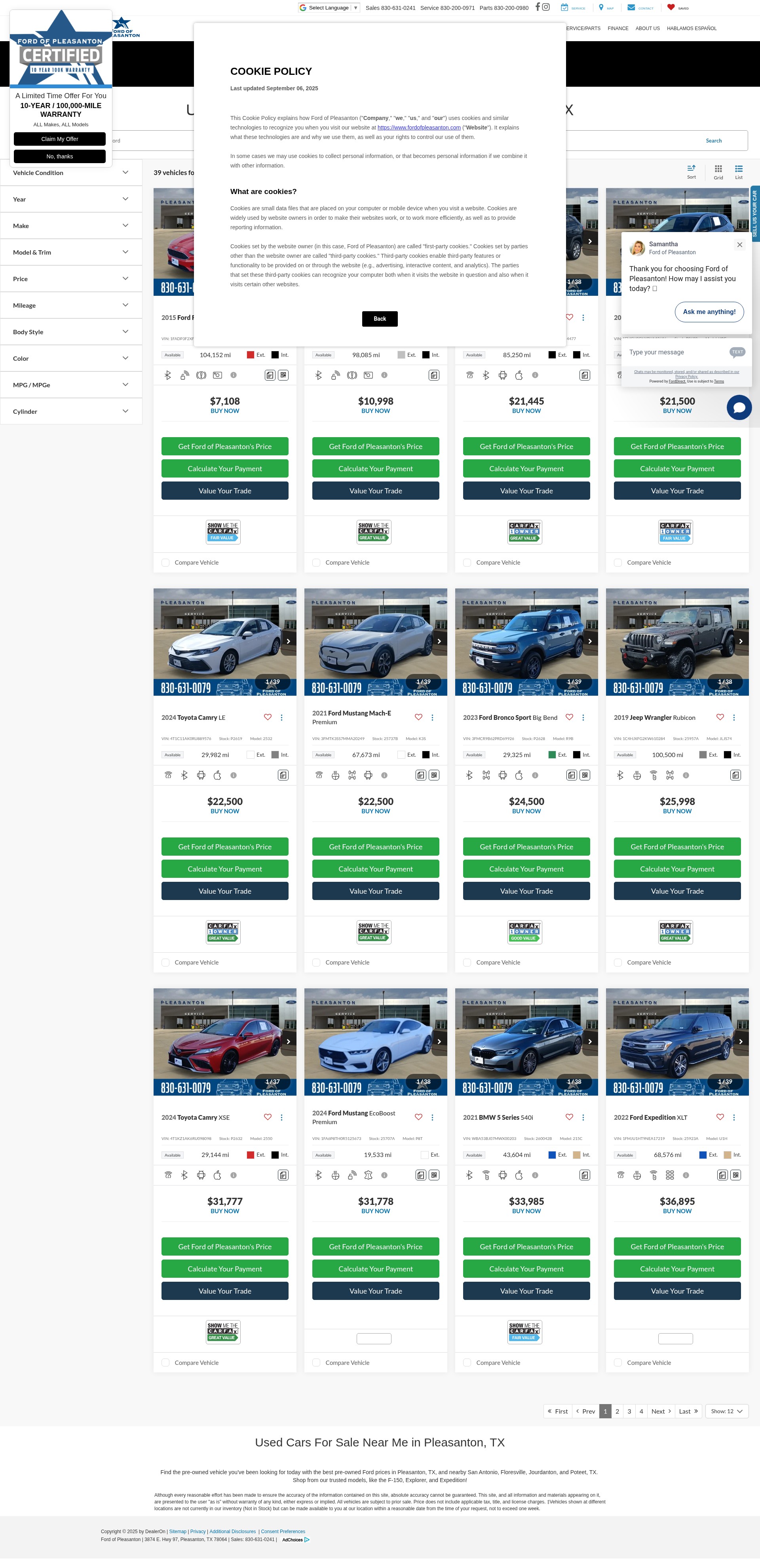Open the Select Language dropdown
Viewport: 760px width, 1568px height.
tap(329, 8)
